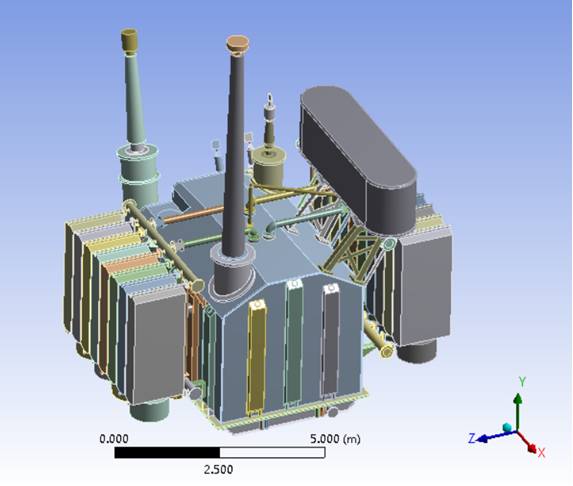573x486 pixels.
Task: Select the yellow vertical stiffener on tank front
Action: point(257,358)
